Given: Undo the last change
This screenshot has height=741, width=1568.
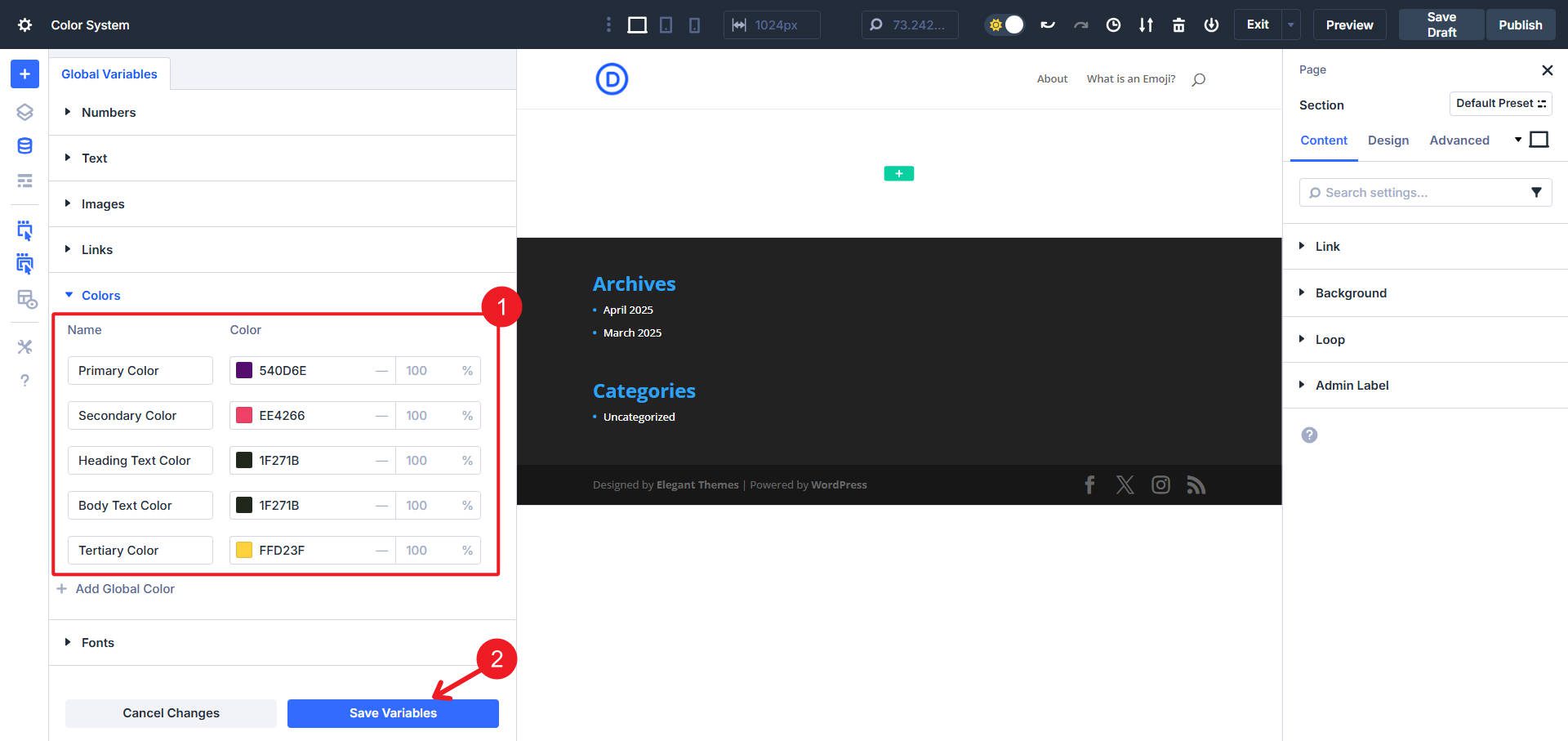Looking at the screenshot, I should coord(1048,25).
